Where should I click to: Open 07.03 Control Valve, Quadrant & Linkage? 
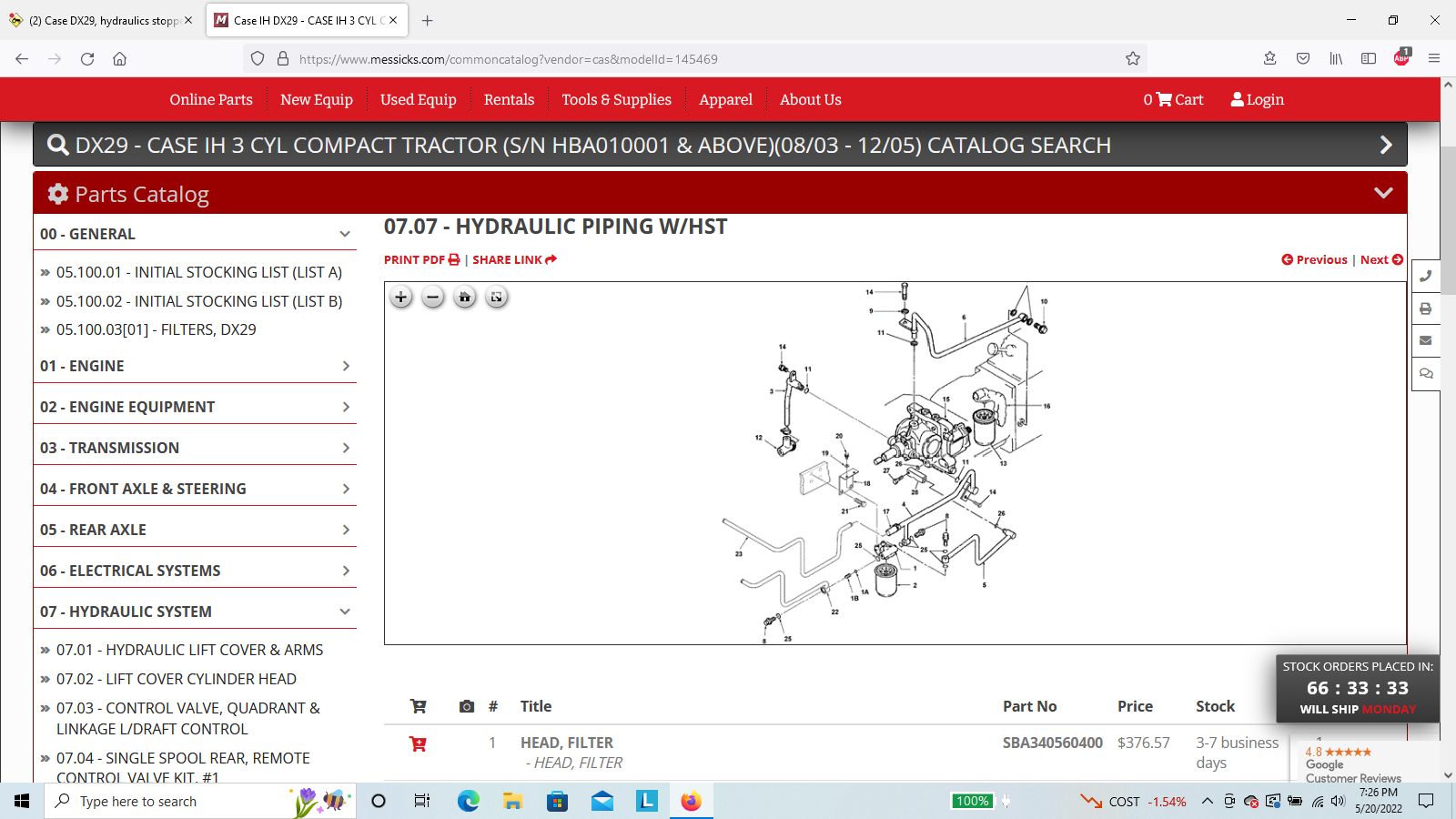(188, 718)
